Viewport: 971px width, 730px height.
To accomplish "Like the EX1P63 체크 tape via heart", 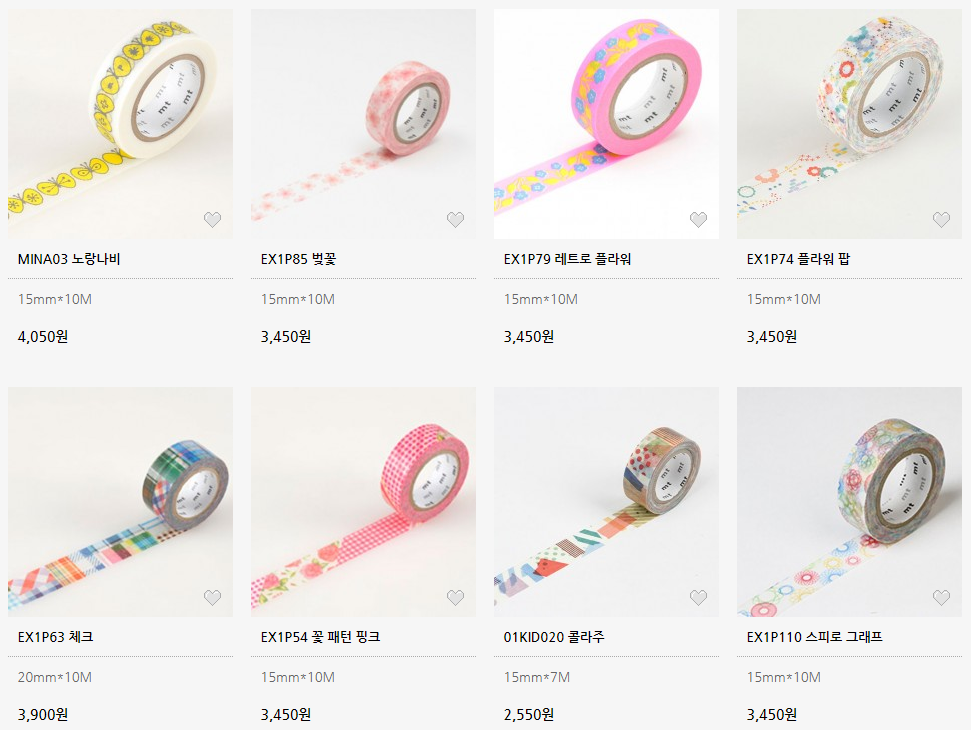I will (x=212, y=597).
